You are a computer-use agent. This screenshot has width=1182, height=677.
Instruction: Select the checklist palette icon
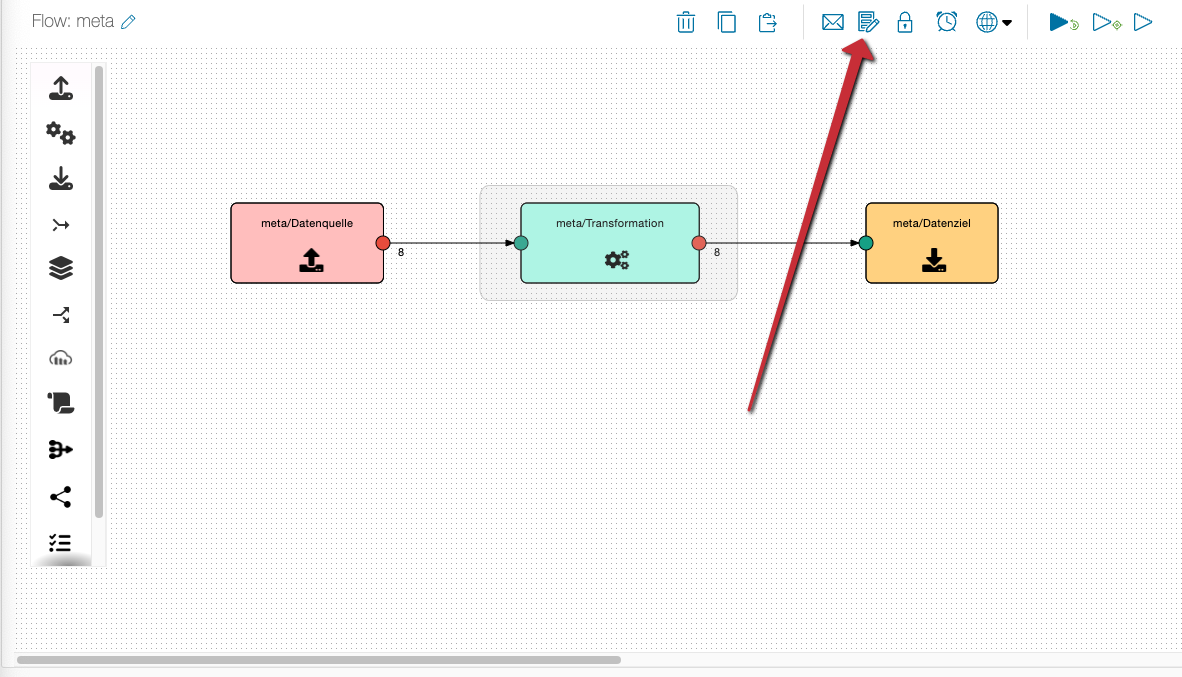(x=61, y=543)
